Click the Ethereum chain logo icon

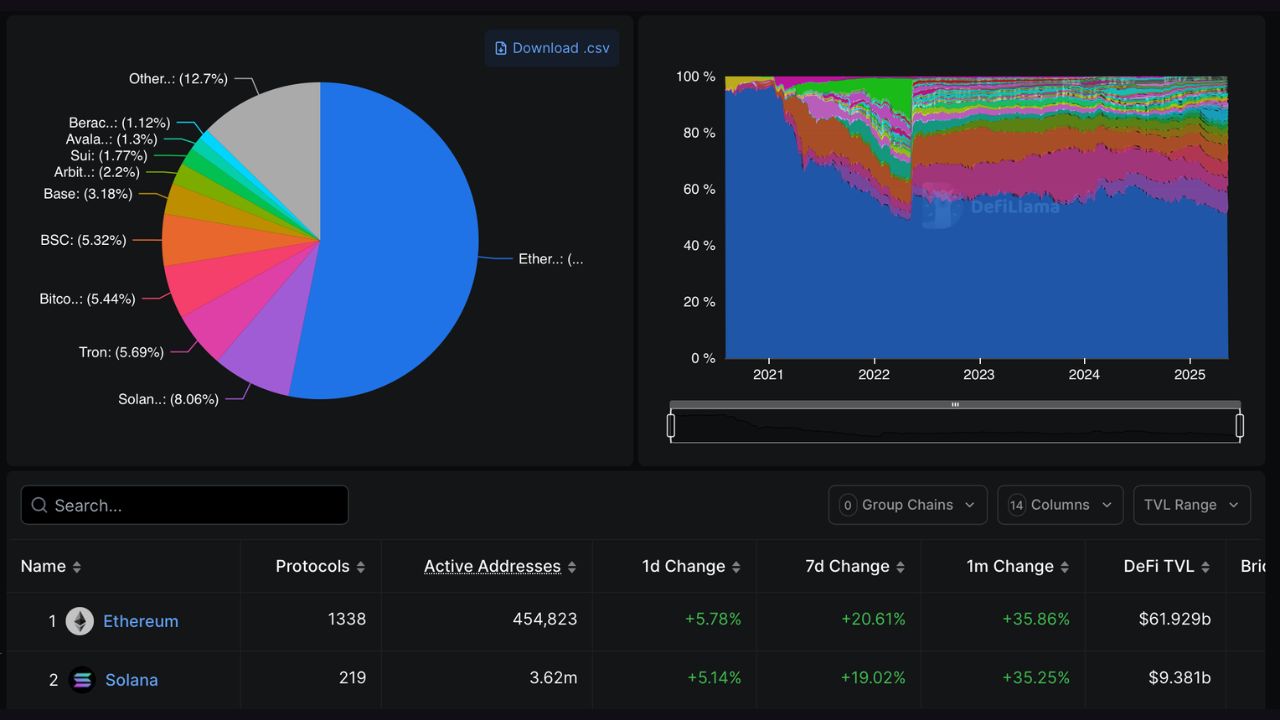(80, 621)
